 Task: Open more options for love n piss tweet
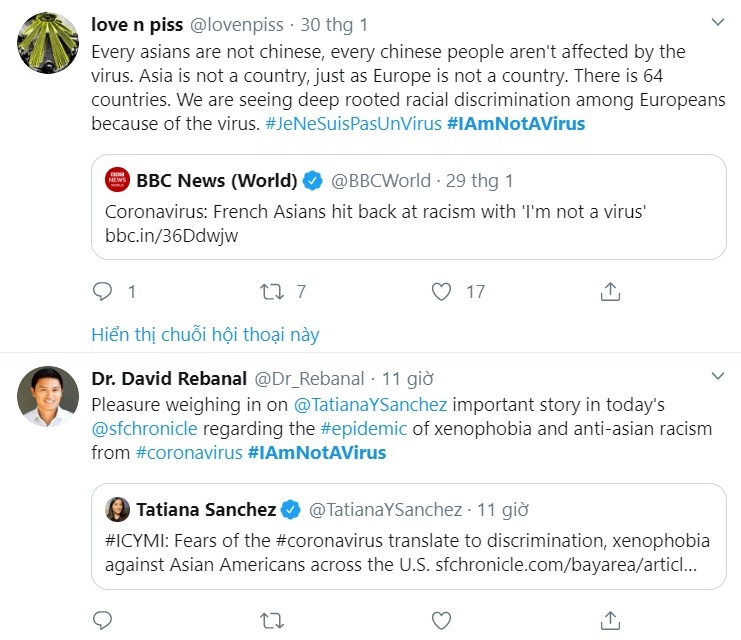click(x=717, y=22)
